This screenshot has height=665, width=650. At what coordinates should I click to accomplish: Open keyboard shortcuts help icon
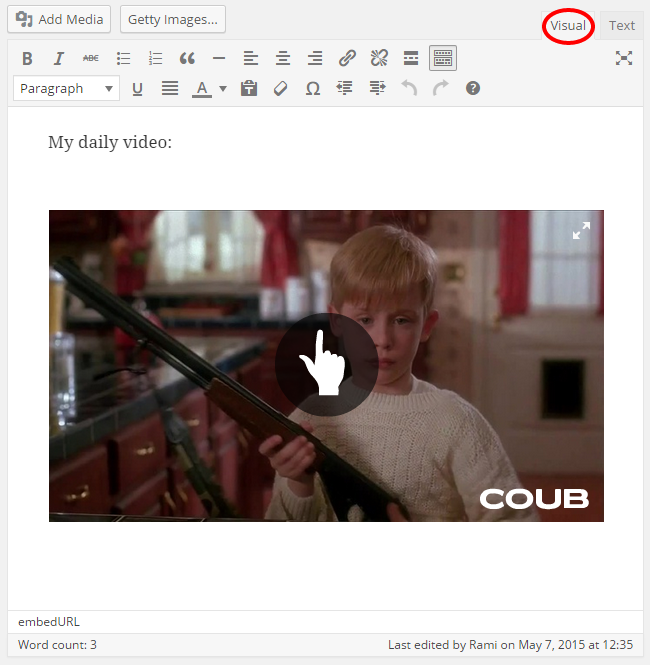(473, 89)
